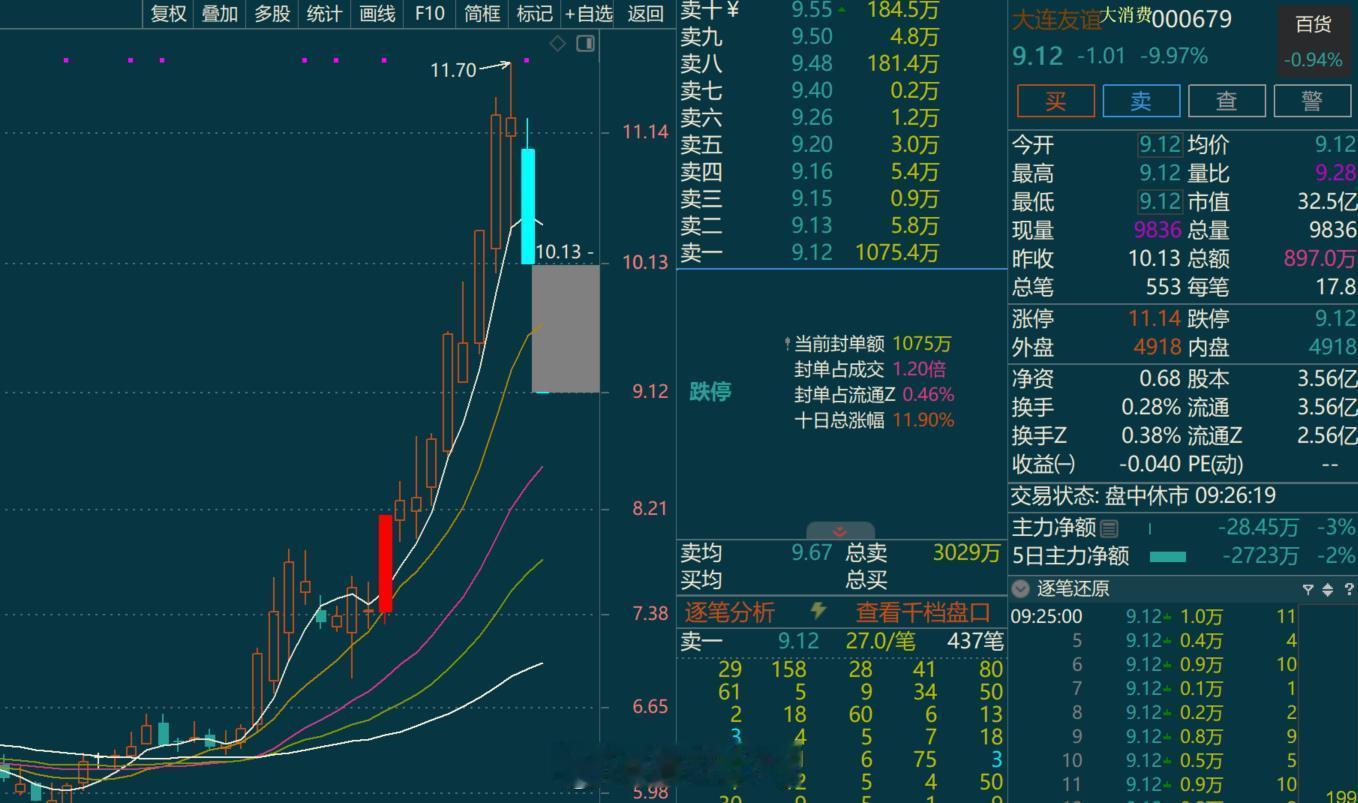Select the 画线 drawing tool
Viewport: 1358px width, 803px height.
click(x=377, y=13)
